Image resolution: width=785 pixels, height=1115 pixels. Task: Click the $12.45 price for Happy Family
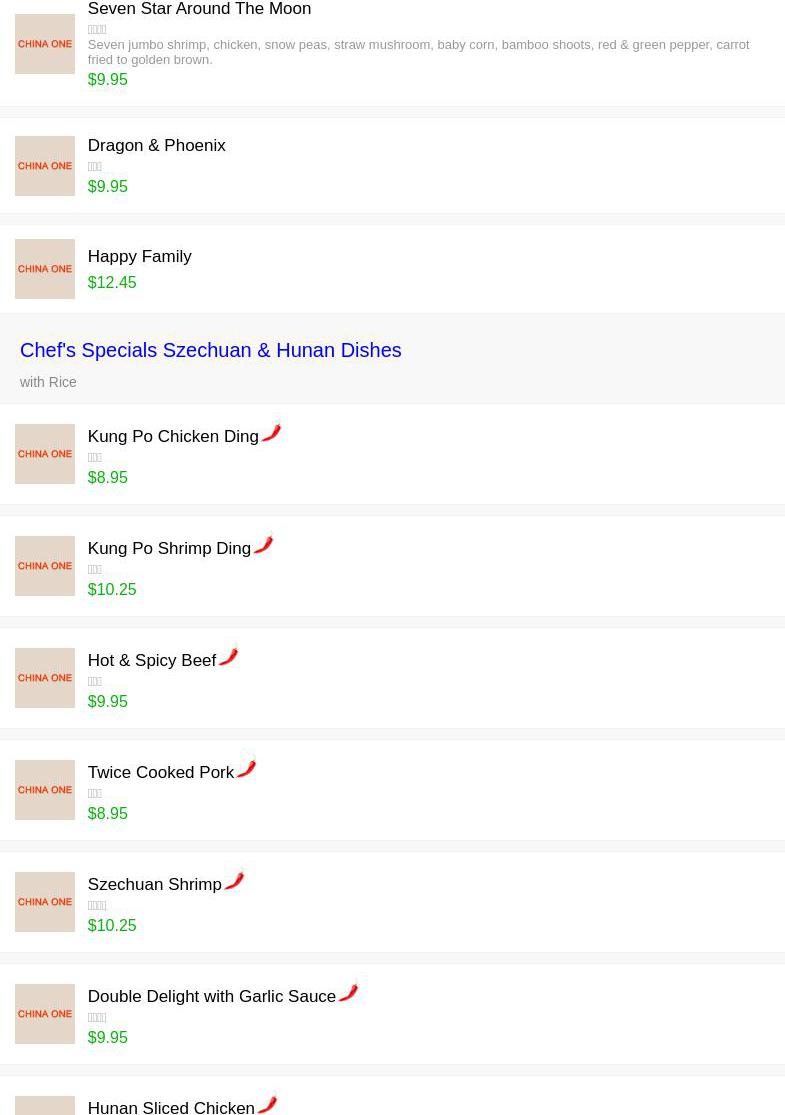(x=112, y=283)
